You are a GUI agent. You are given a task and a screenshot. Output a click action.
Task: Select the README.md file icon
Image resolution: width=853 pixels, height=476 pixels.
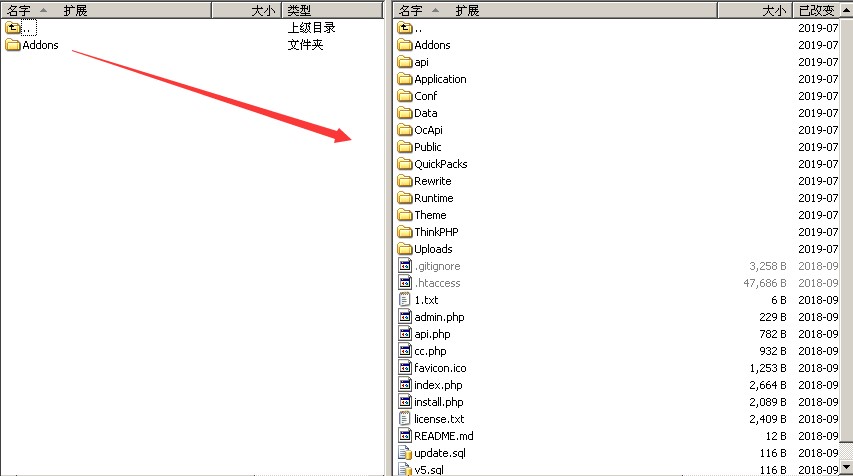click(405, 436)
